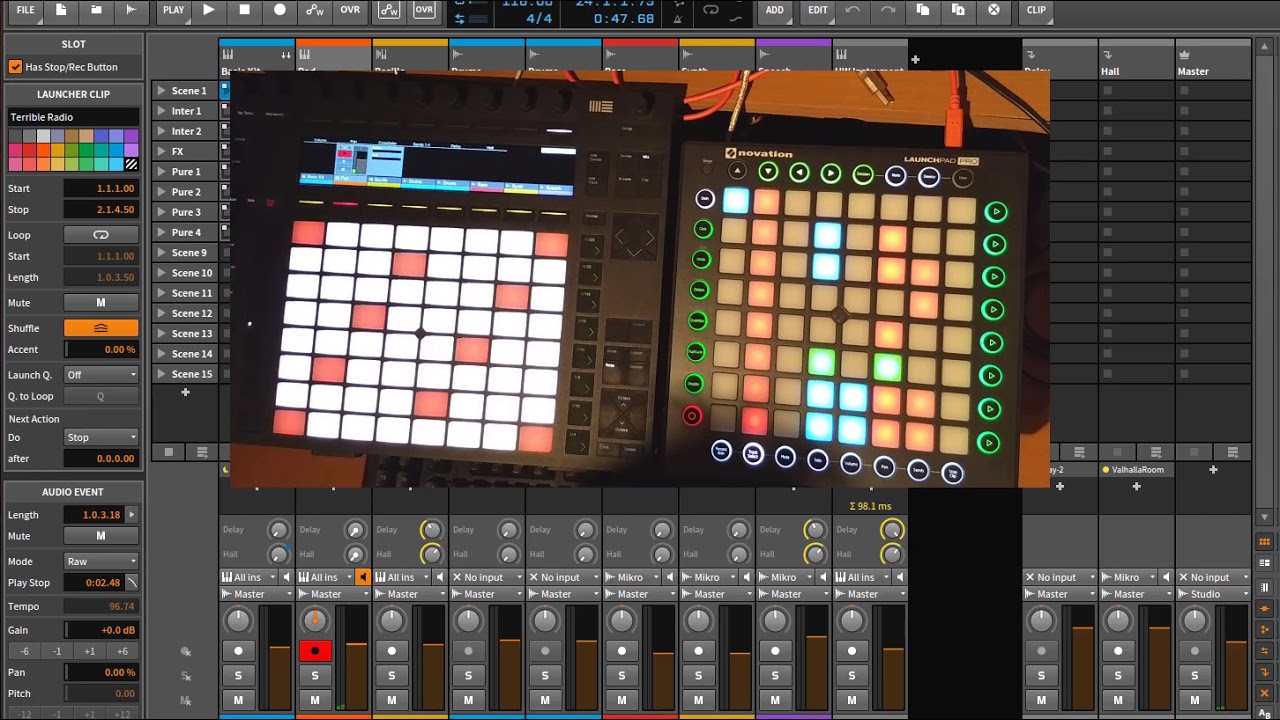
Task: Toggle Mute M in Audio Event section
Action: click(101, 536)
